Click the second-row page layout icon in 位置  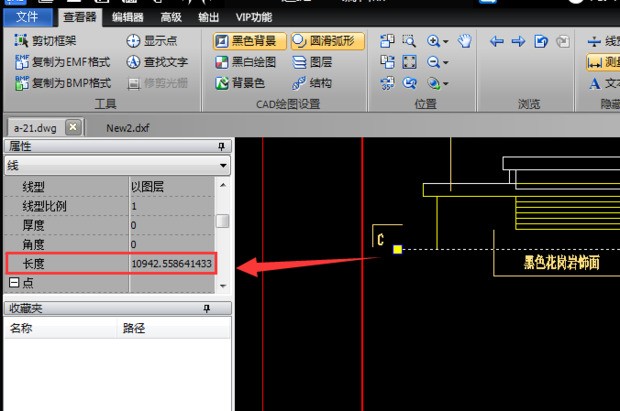coord(387,62)
